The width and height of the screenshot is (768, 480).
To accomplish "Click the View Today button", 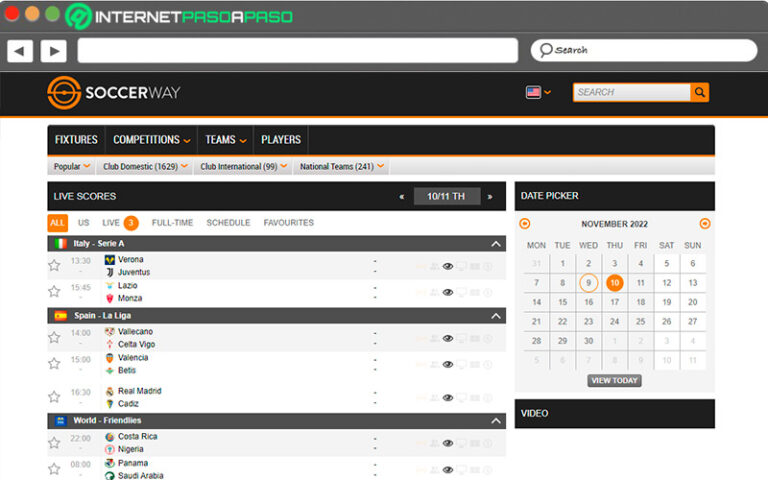I will coord(614,381).
